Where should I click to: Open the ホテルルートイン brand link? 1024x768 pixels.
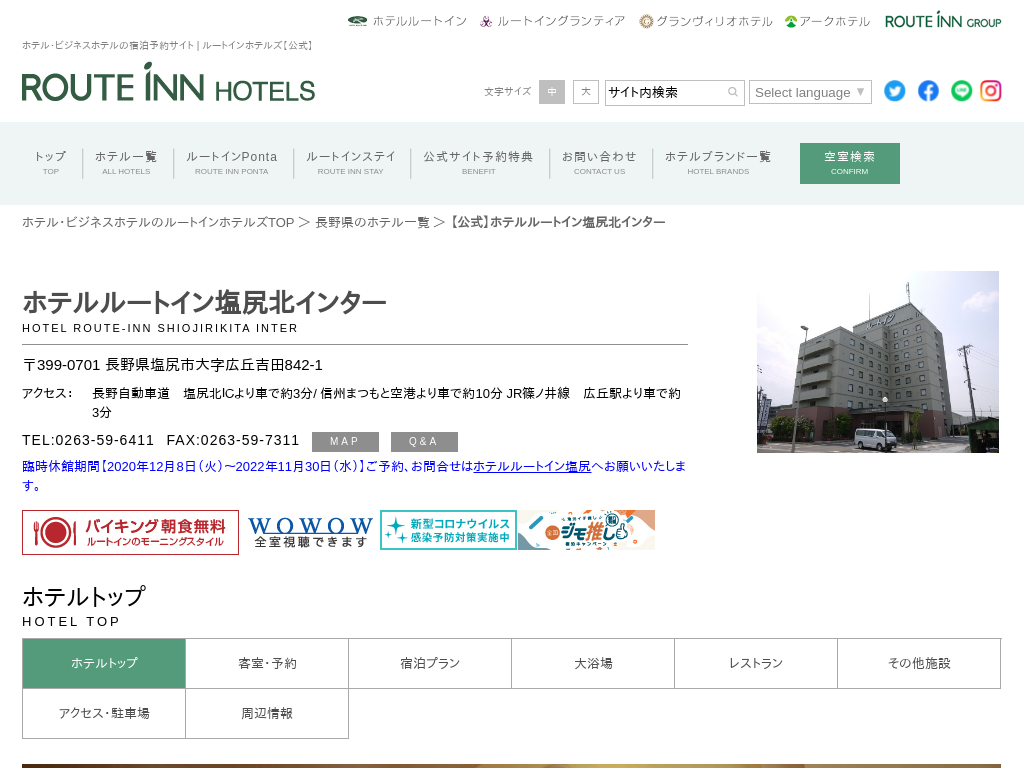tap(407, 22)
